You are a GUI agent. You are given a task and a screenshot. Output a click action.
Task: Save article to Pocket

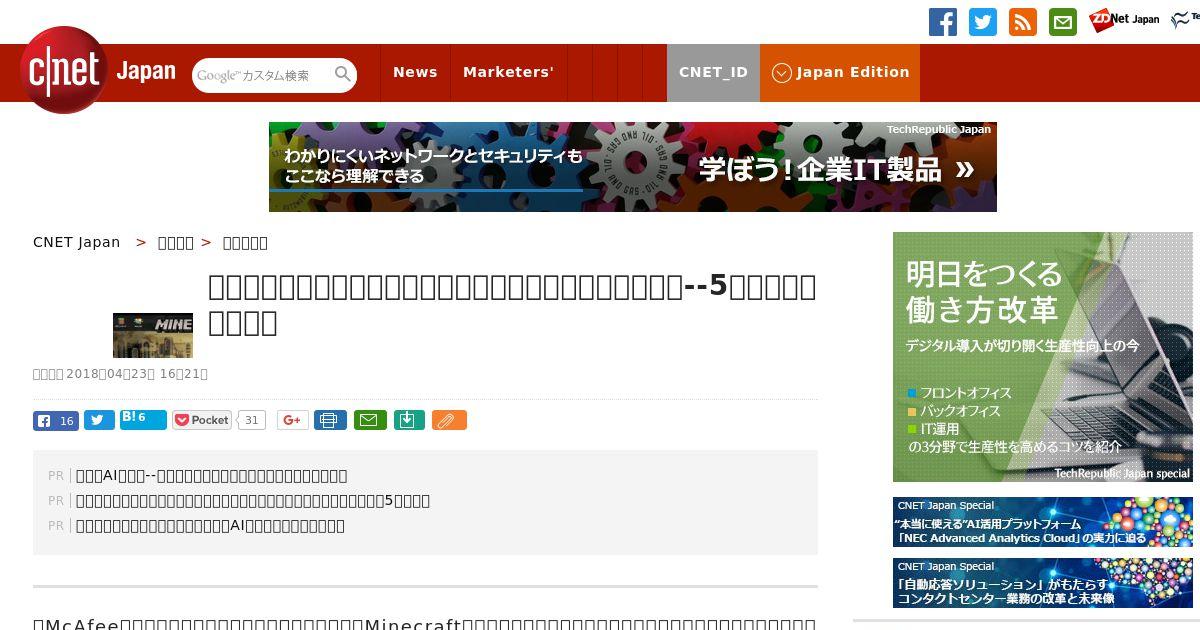tap(202, 420)
